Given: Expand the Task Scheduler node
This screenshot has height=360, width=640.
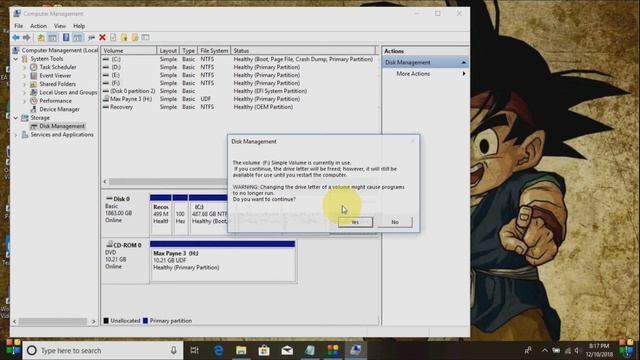Looking at the screenshot, I should coord(24,67).
